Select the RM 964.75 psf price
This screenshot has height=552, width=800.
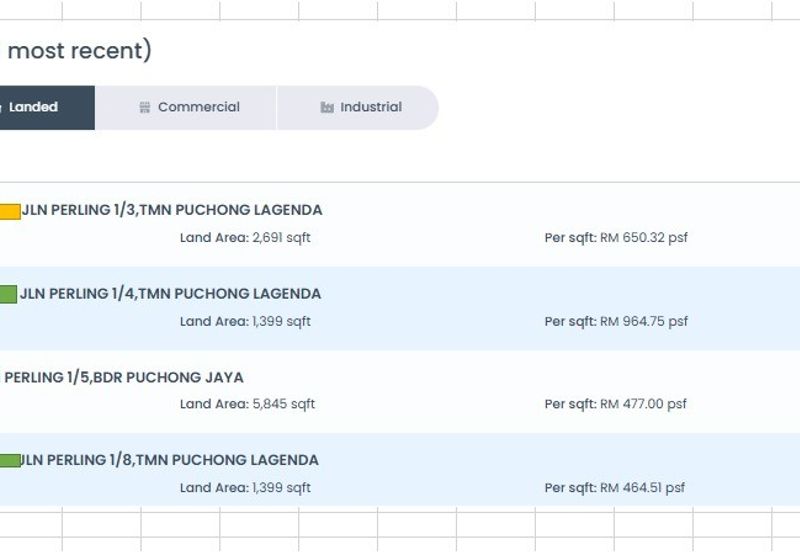coord(643,322)
